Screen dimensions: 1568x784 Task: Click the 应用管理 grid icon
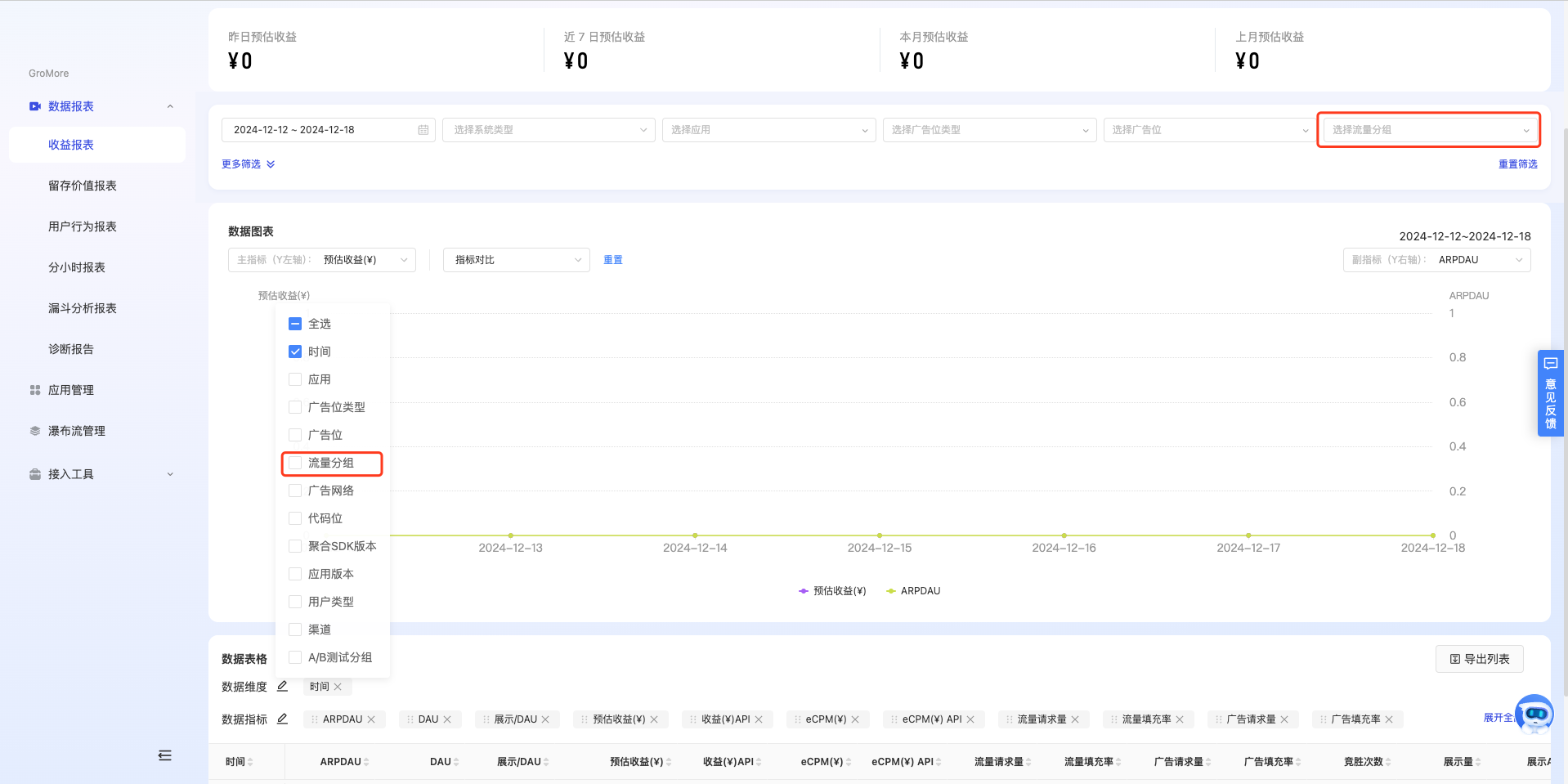click(35, 390)
